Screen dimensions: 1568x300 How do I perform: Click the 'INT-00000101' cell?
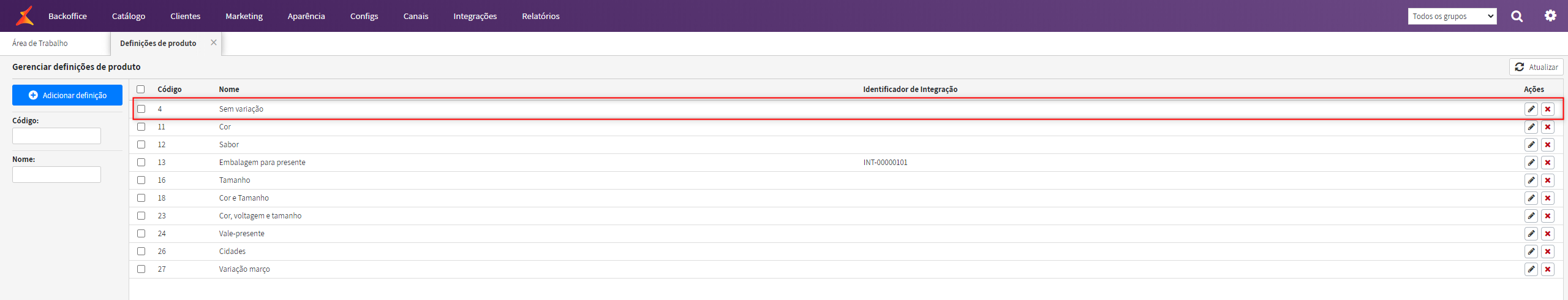tap(885, 163)
